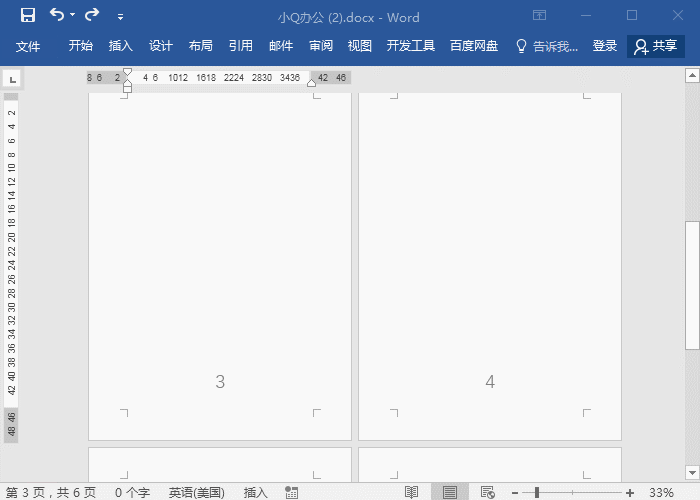Switch to Read Mode view

point(411,492)
